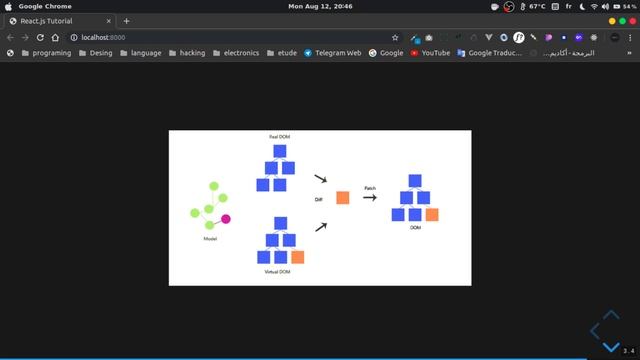Open the browser home page
Screen dimensions: 640x360
coord(55,38)
